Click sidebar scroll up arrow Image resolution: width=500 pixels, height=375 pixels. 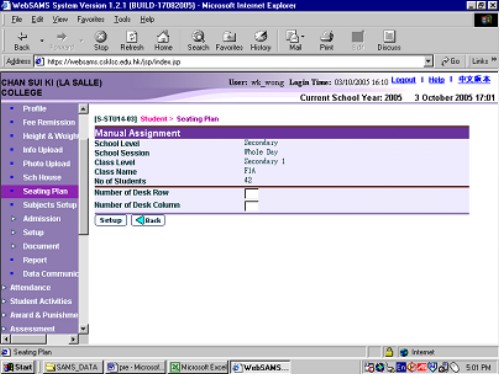83,109
